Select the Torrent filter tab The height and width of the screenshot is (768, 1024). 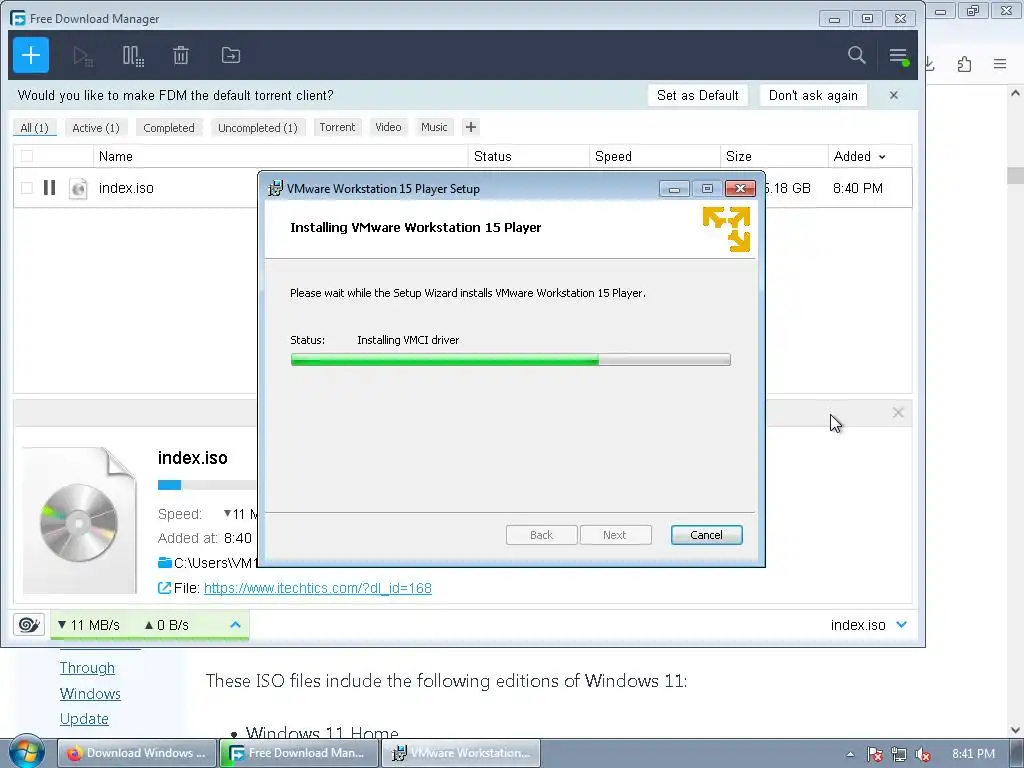point(338,127)
